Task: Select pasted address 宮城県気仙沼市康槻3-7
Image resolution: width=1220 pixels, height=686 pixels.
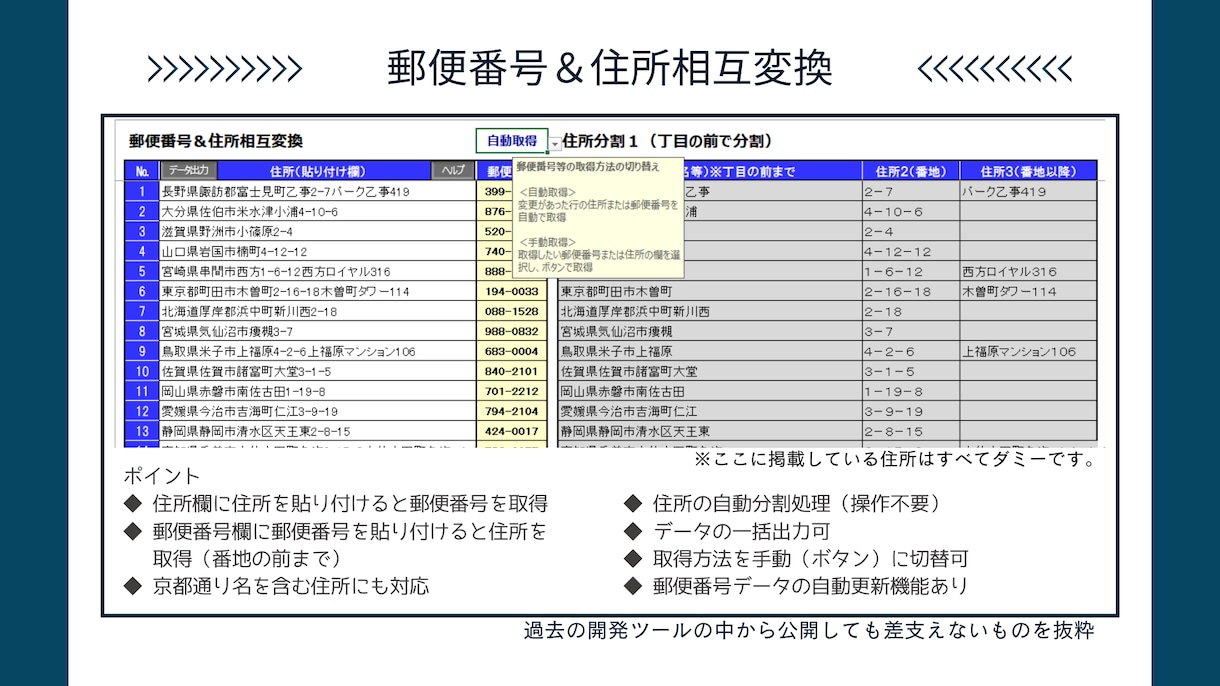Action: (317, 331)
